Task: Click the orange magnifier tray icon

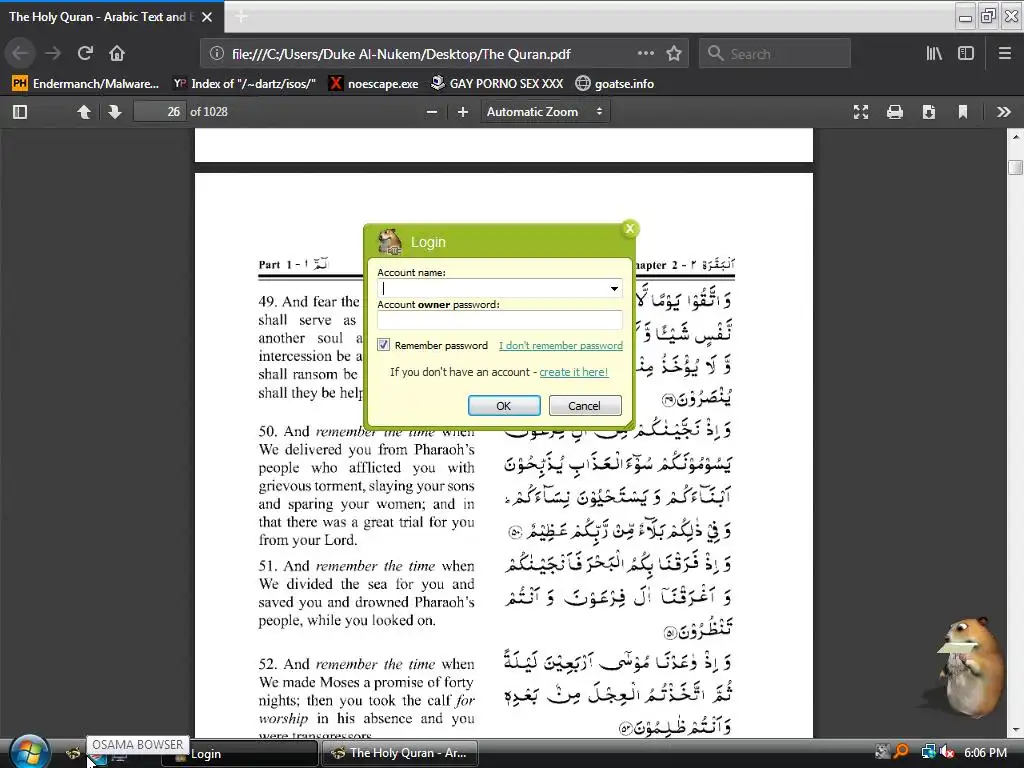Action: (901, 752)
